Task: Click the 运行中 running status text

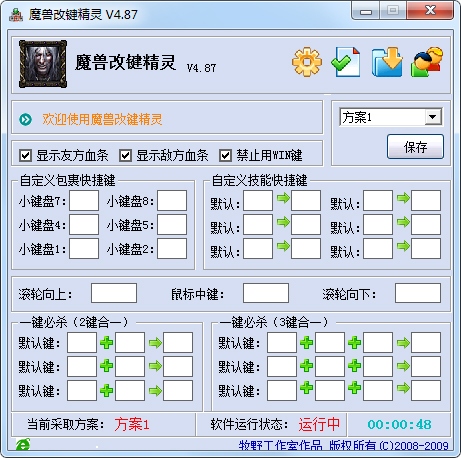Action: point(319,425)
